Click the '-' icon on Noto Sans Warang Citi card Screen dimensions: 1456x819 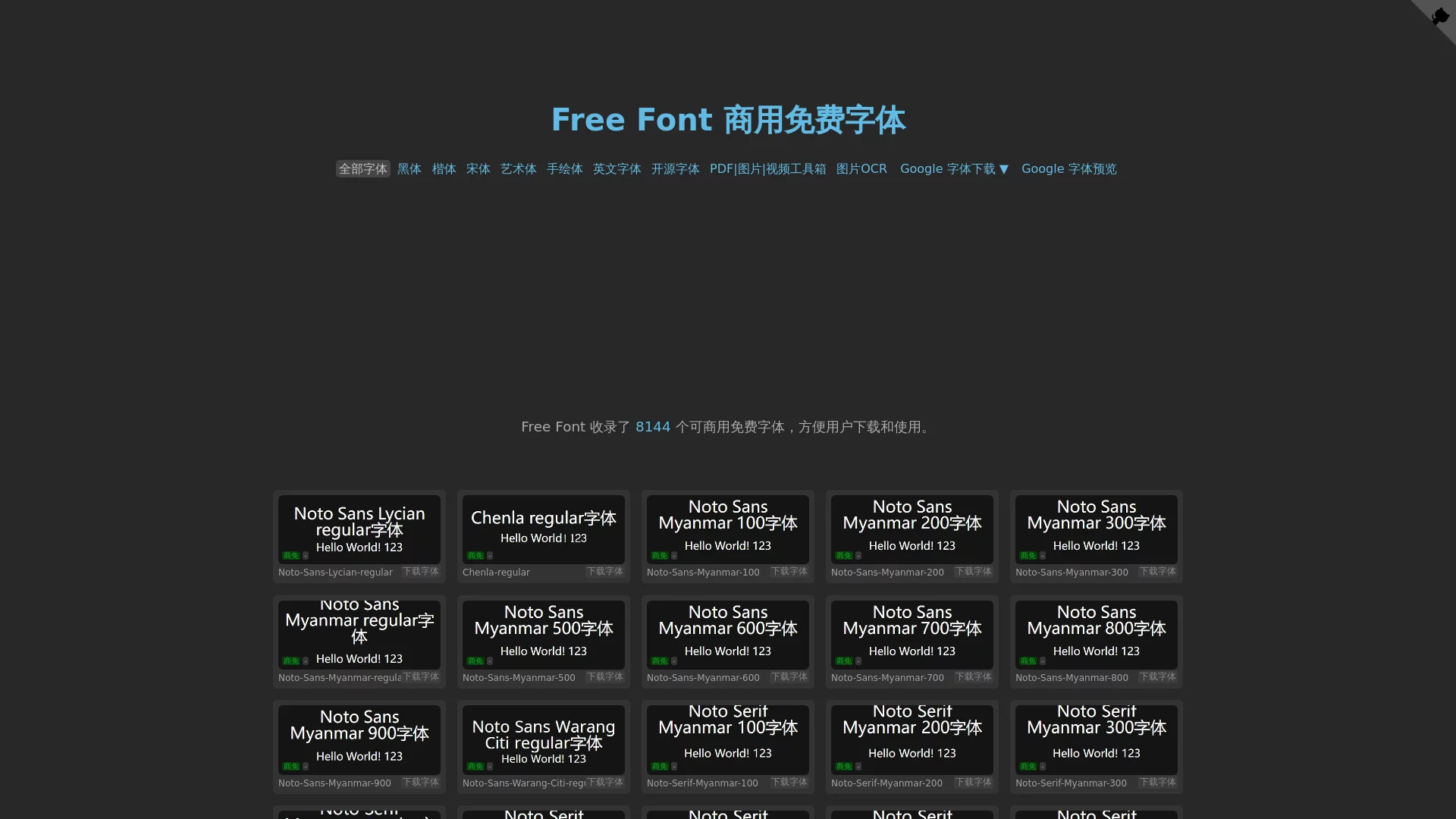[491, 766]
